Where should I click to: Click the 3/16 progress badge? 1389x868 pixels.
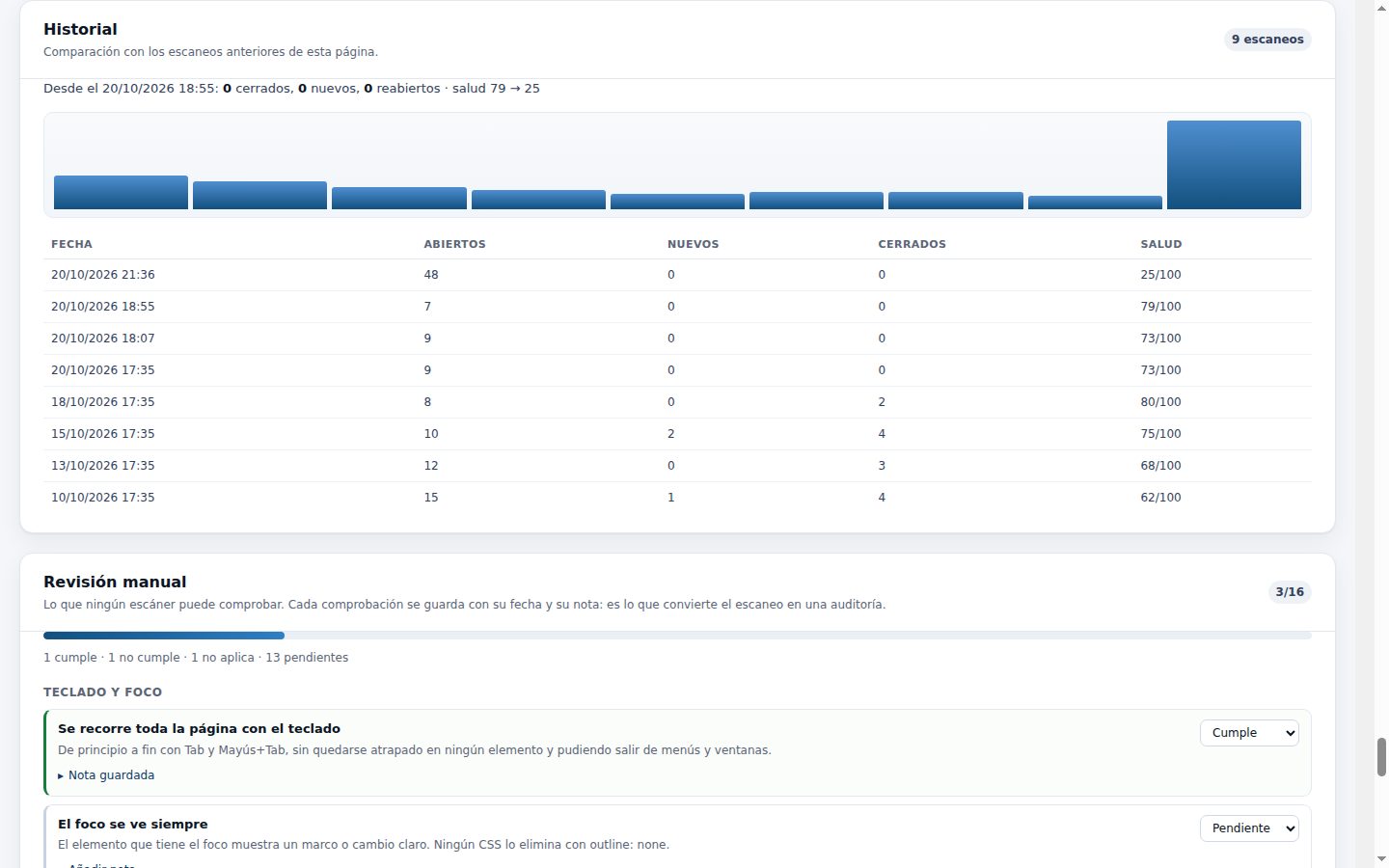click(1290, 592)
